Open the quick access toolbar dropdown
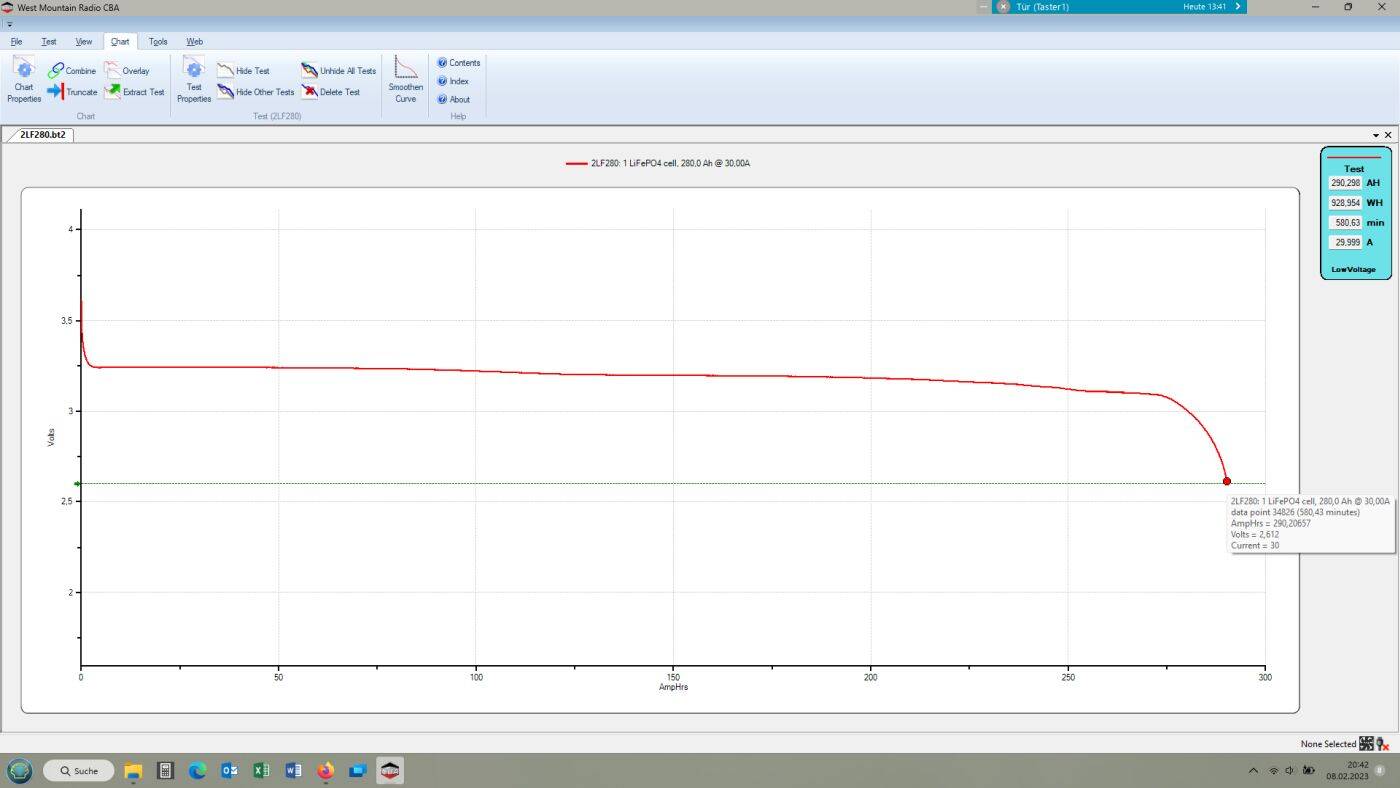The image size is (1400, 788). click(9, 23)
